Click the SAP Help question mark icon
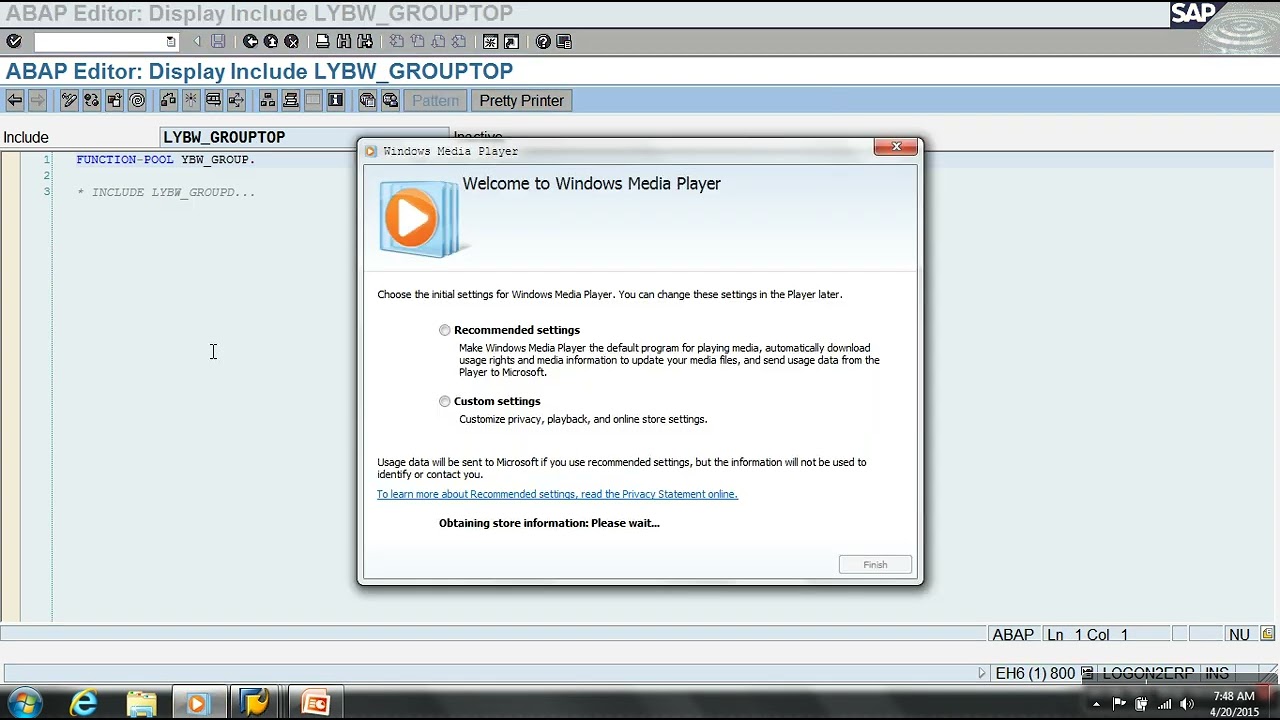This screenshot has width=1280, height=720. [543, 41]
